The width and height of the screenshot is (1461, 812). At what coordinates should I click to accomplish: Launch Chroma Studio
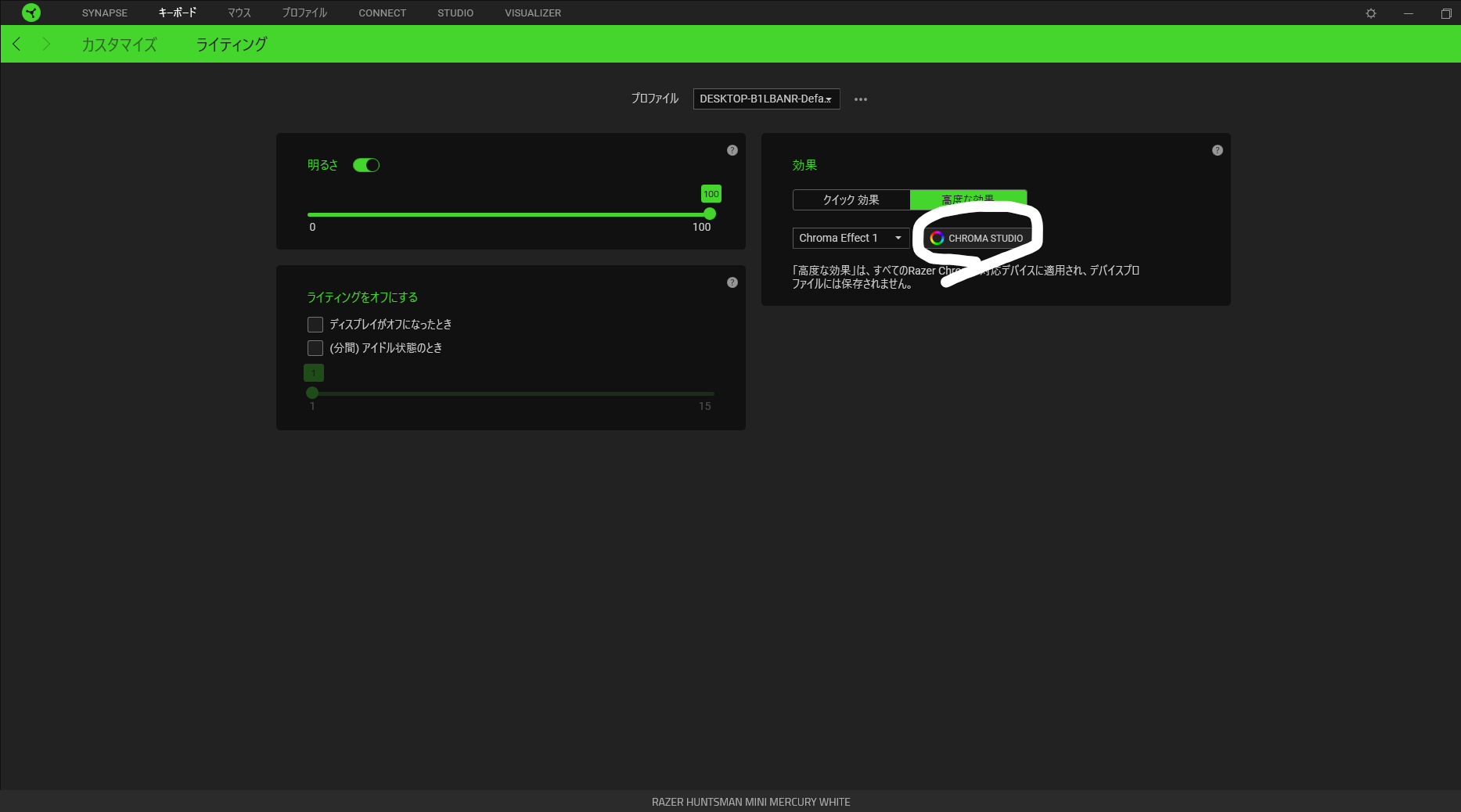[x=977, y=238]
